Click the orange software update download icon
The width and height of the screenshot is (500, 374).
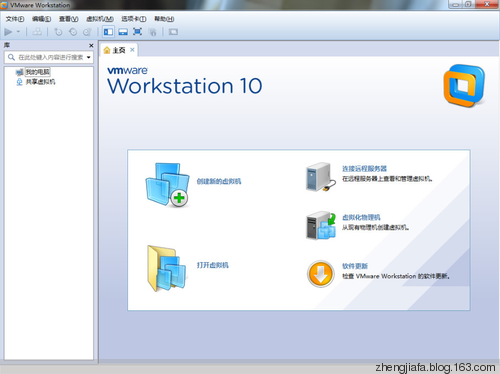(x=321, y=274)
